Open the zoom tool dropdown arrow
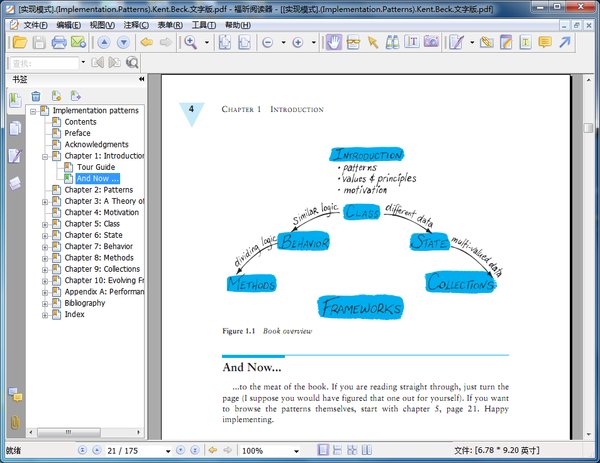Screen dimensions: 600x463 (207, 42)
